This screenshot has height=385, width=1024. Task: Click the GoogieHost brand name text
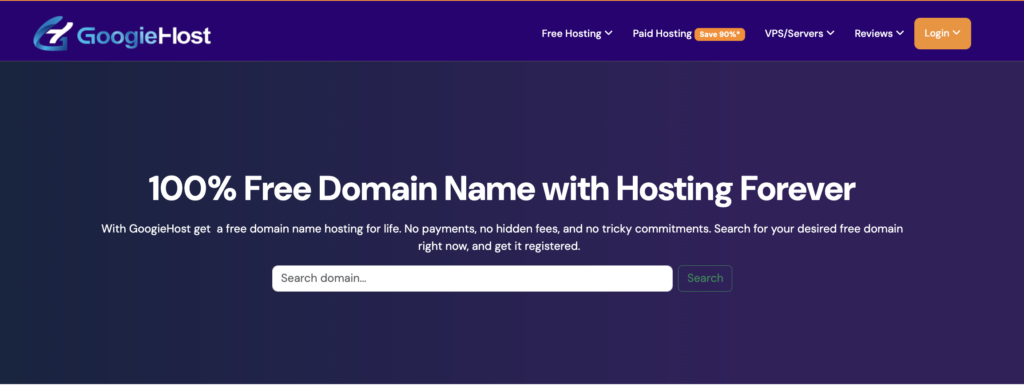(x=144, y=35)
